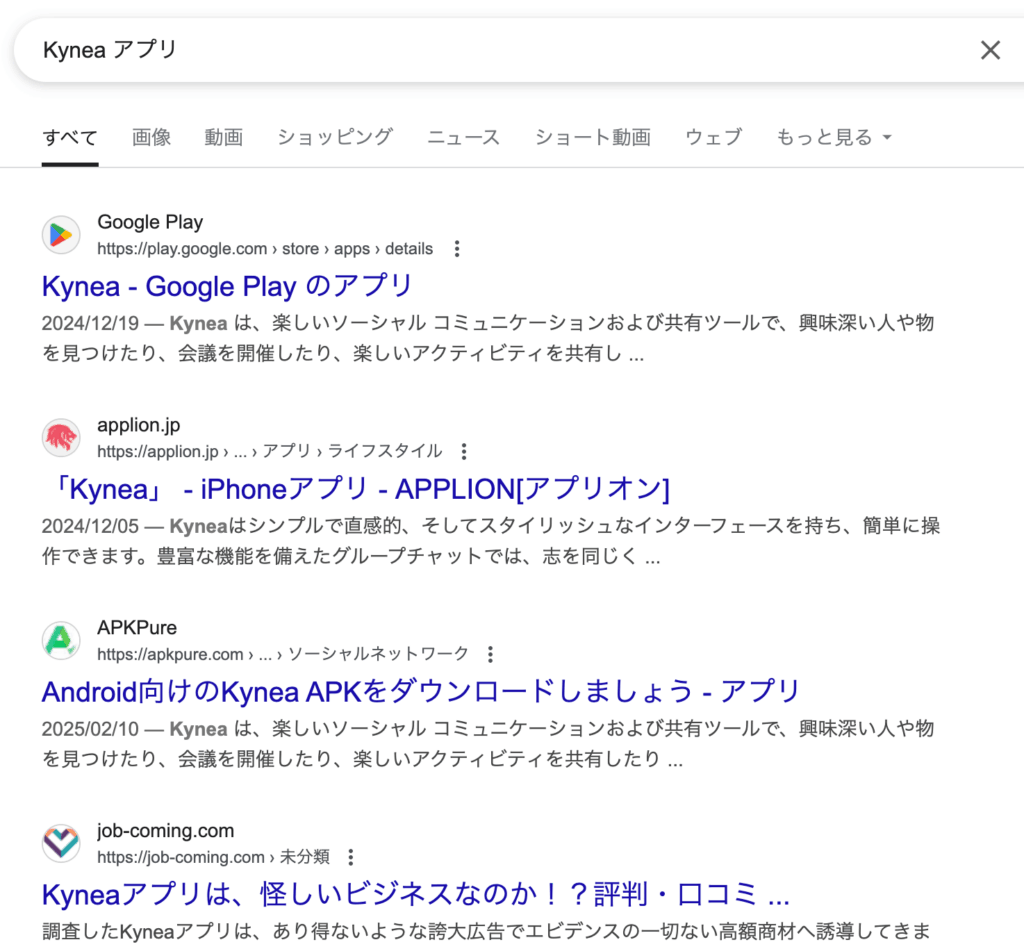This screenshot has height=949, width=1024.
Task: Select the ウェブ tab
Action: 714,137
